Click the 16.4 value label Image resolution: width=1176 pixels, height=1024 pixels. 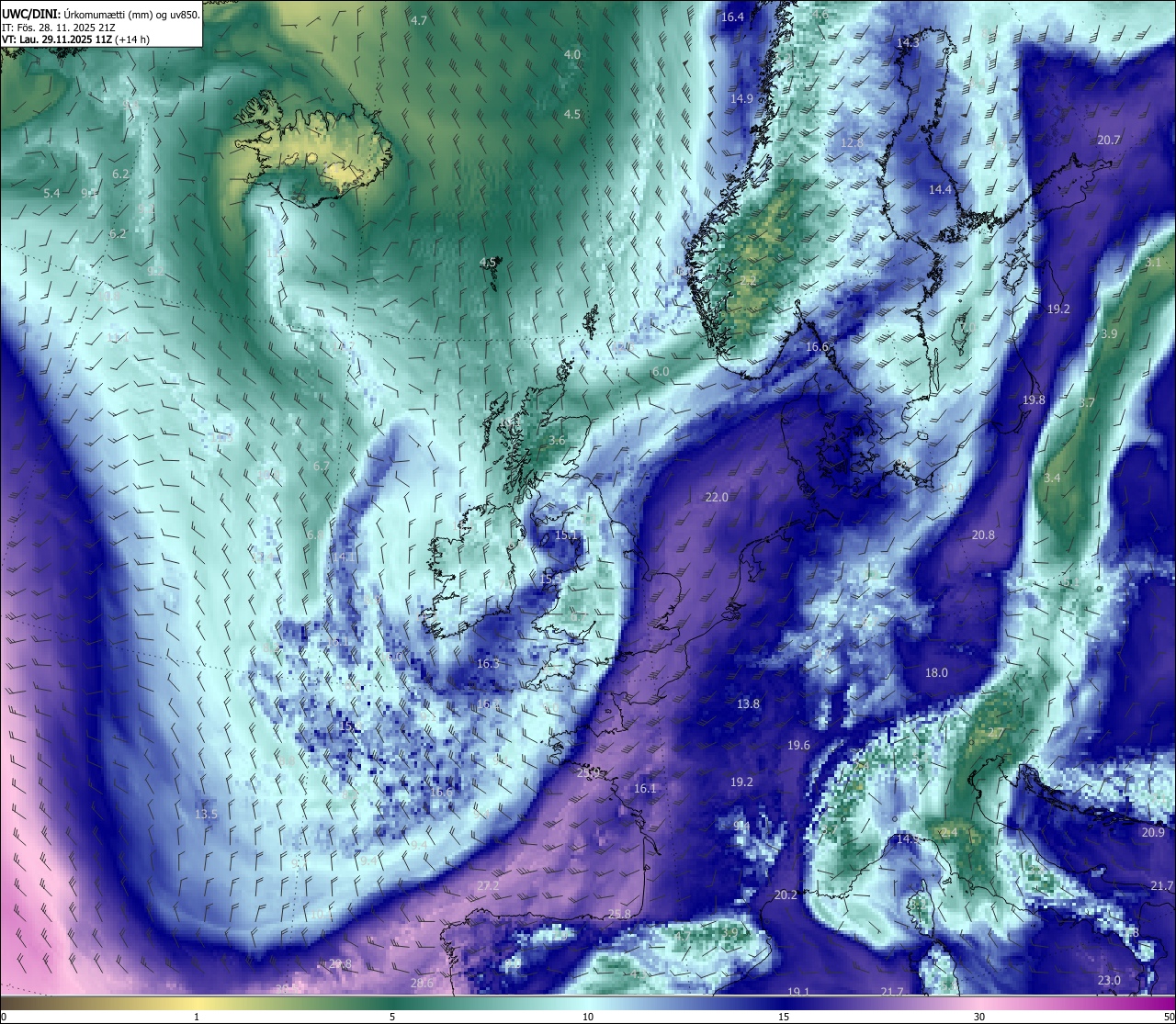click(x=732, y=17)
